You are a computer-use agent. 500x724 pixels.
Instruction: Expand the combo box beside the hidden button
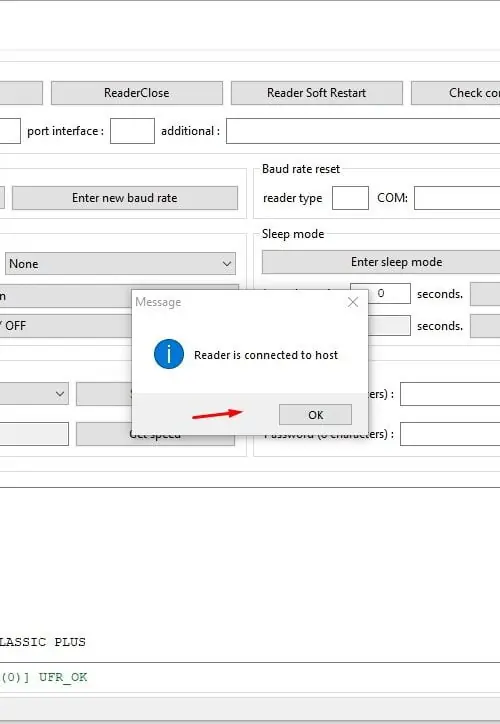click(34, 394)
